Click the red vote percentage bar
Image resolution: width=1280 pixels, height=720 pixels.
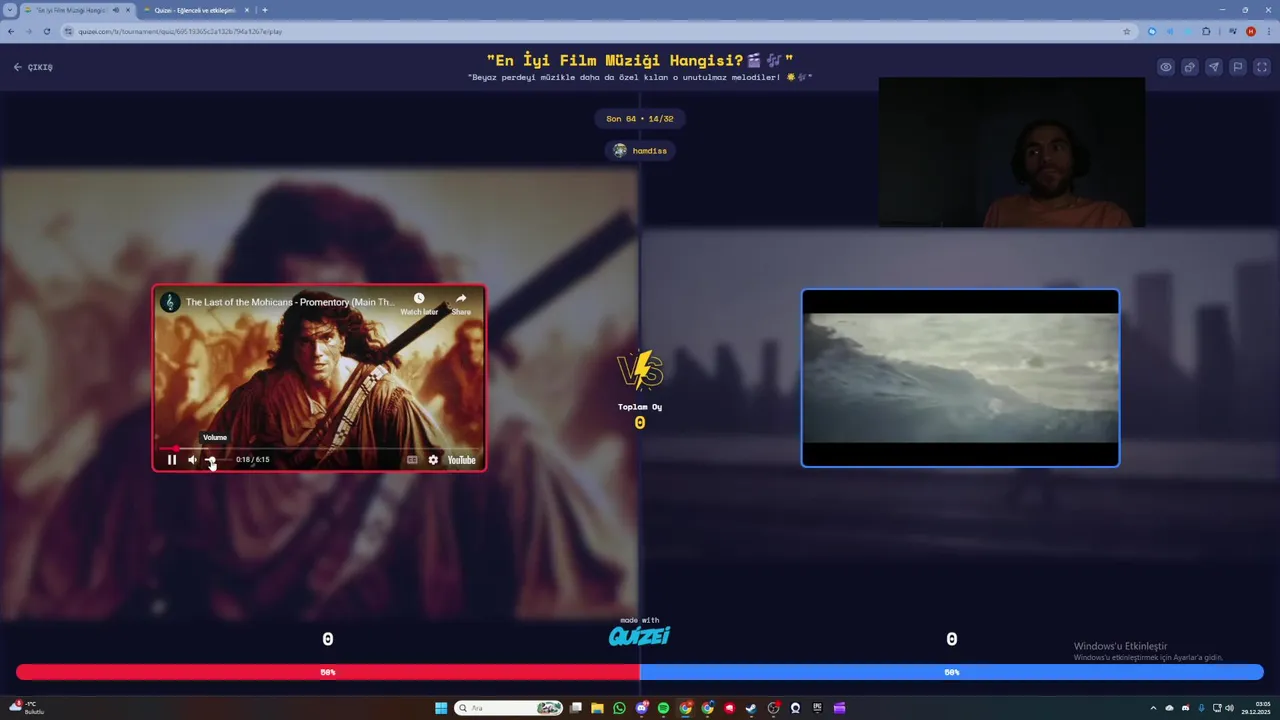tap(328, 672)
